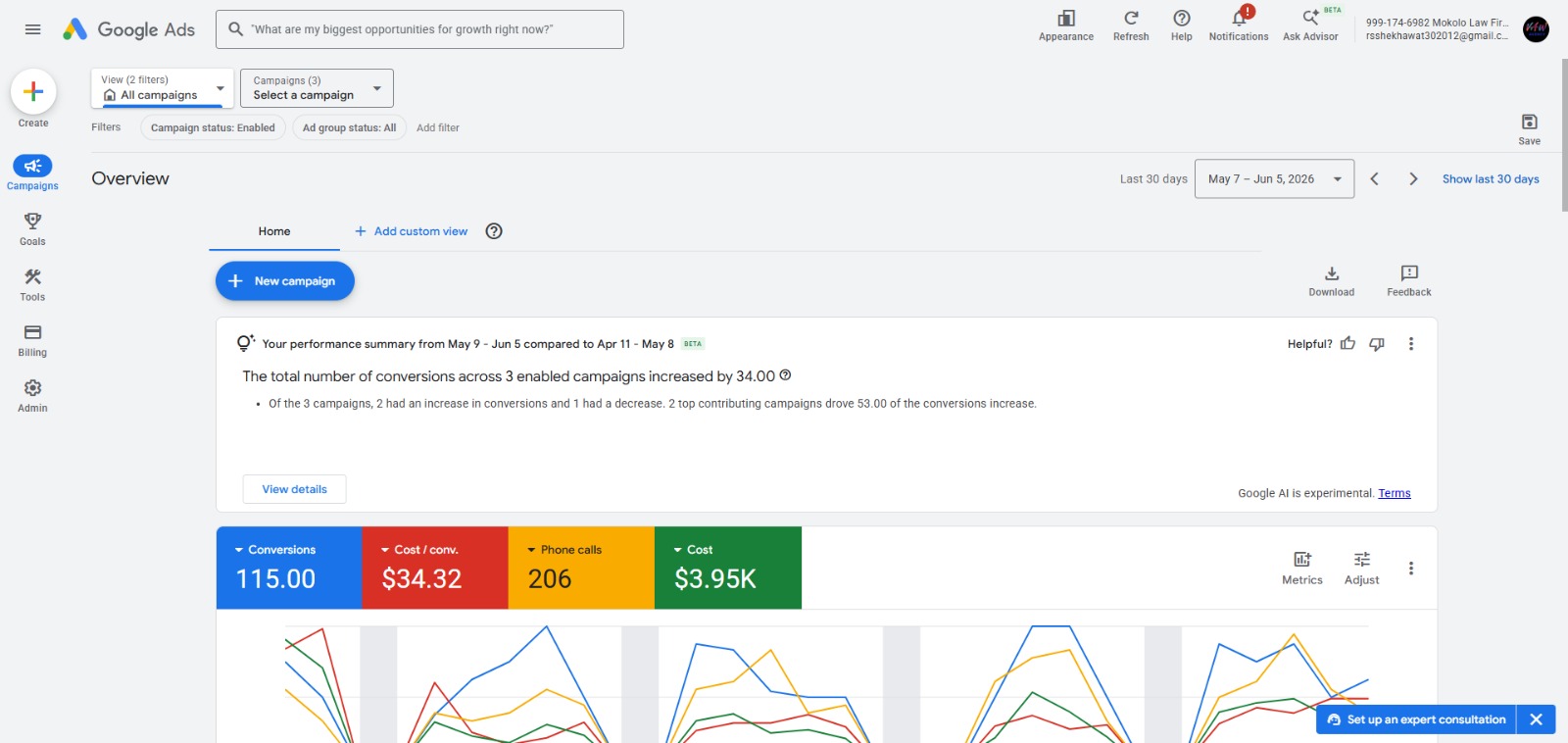
Task: Mark summary as helpful thumbs up
Action: (x=1348, y=343)
